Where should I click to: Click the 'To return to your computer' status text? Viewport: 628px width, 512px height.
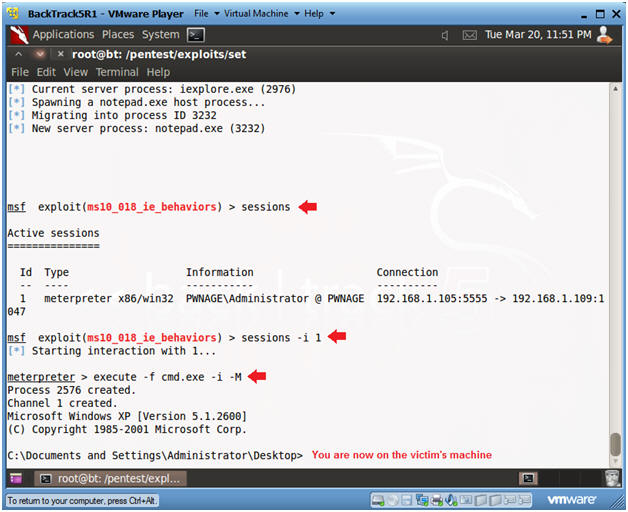click(82, 501)
